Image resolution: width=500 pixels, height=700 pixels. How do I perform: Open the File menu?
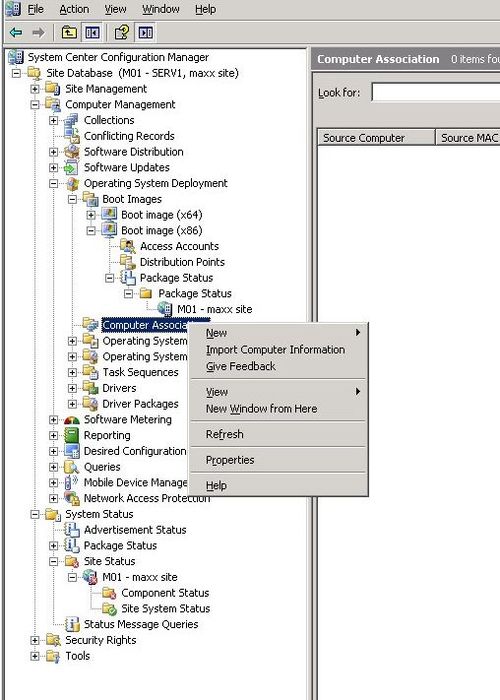[36, 9]
